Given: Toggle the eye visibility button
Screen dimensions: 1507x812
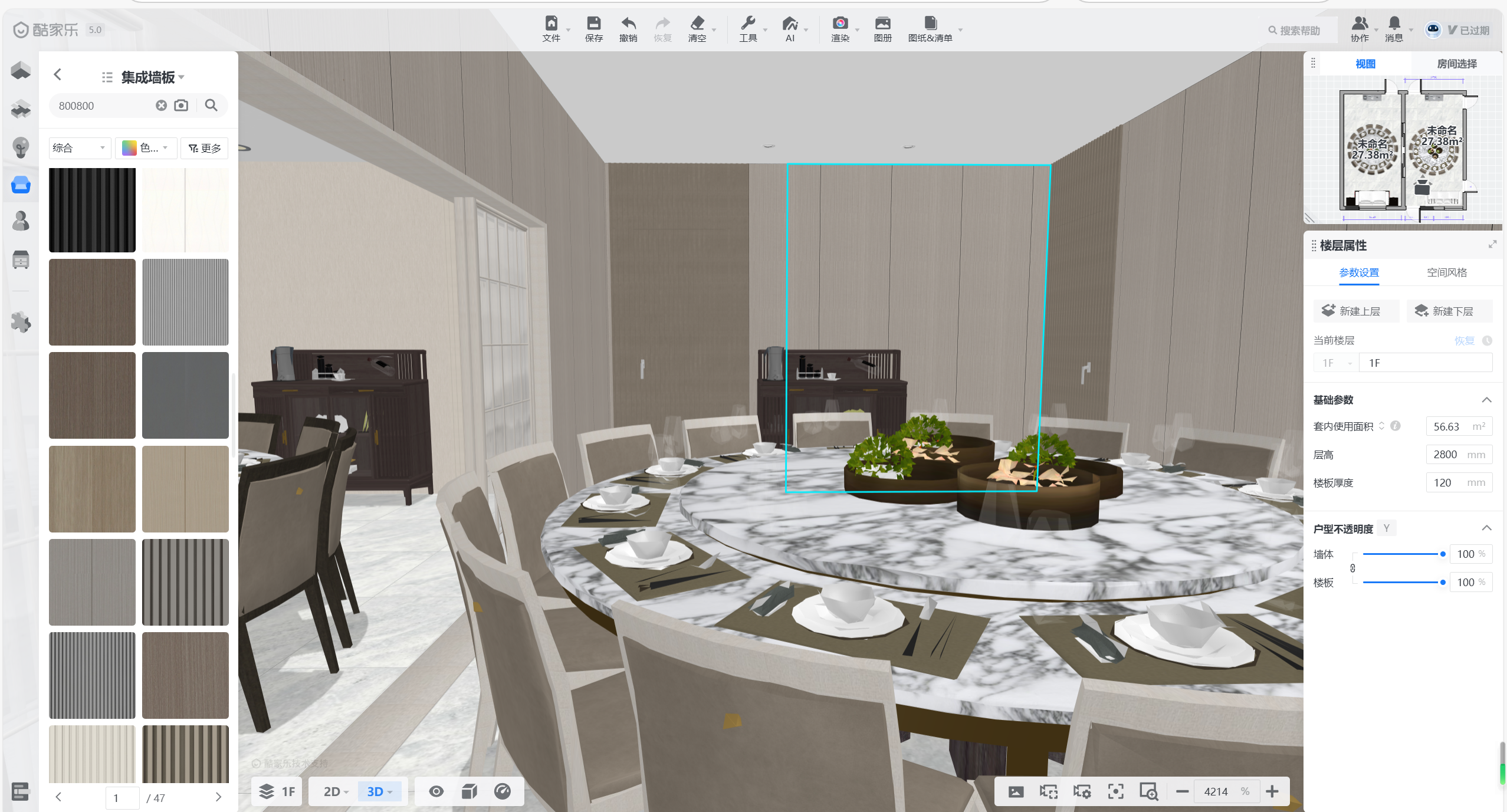Looking at the screenshot, I should click(436, 791).
